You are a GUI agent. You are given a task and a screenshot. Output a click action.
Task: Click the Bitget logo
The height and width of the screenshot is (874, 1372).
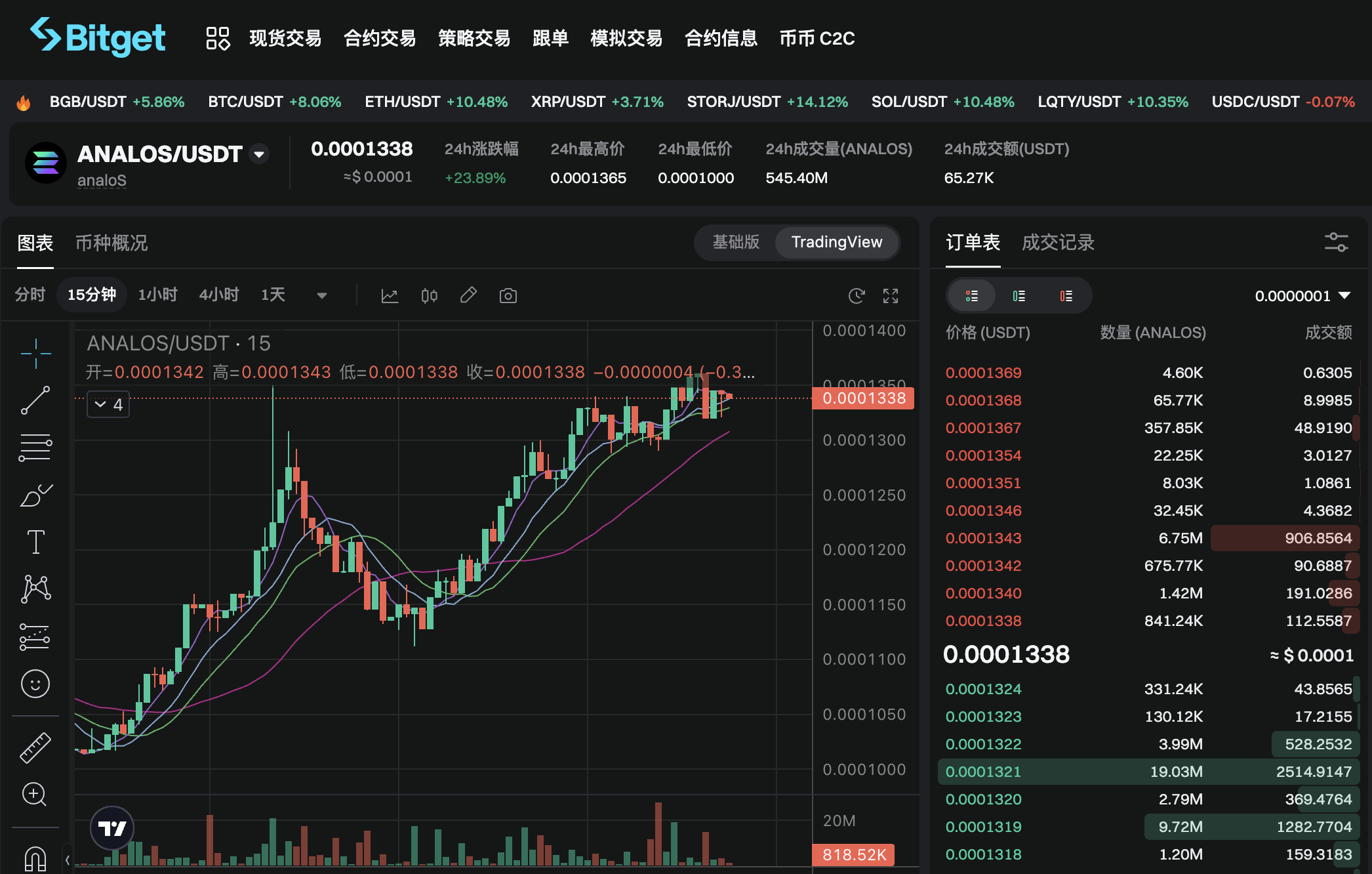[98, 37]
